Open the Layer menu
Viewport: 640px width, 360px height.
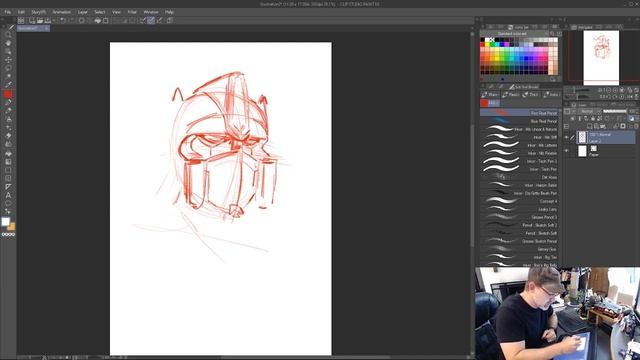[x=83, y=12]
